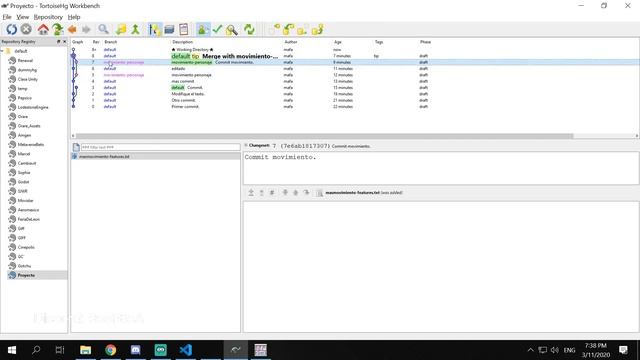Select Aeromexico repository in registry
Viewport: 640px width, 360px height.
pyautogui.click(x=28, y=210)
